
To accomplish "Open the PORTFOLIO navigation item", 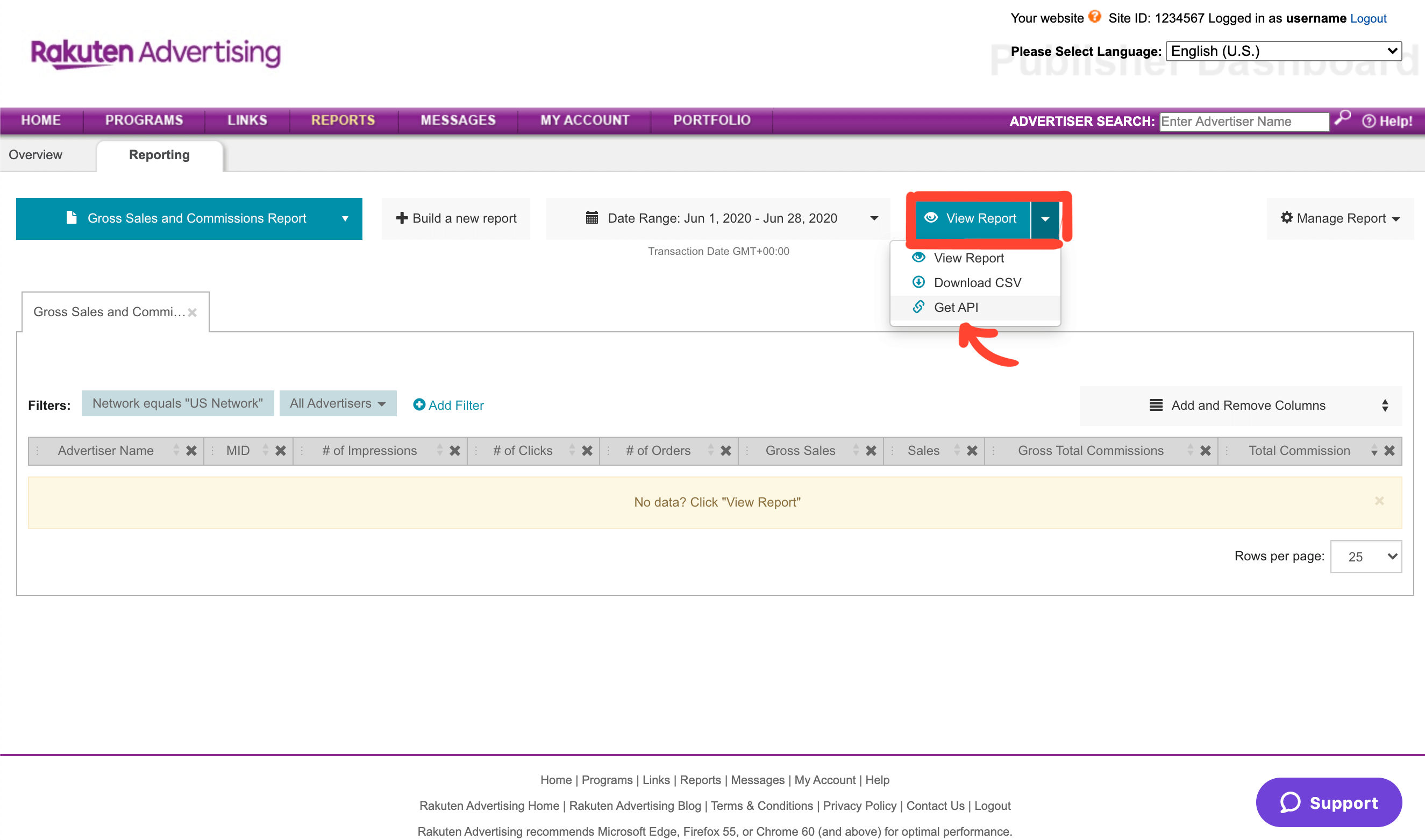I will tap(712, 120).
